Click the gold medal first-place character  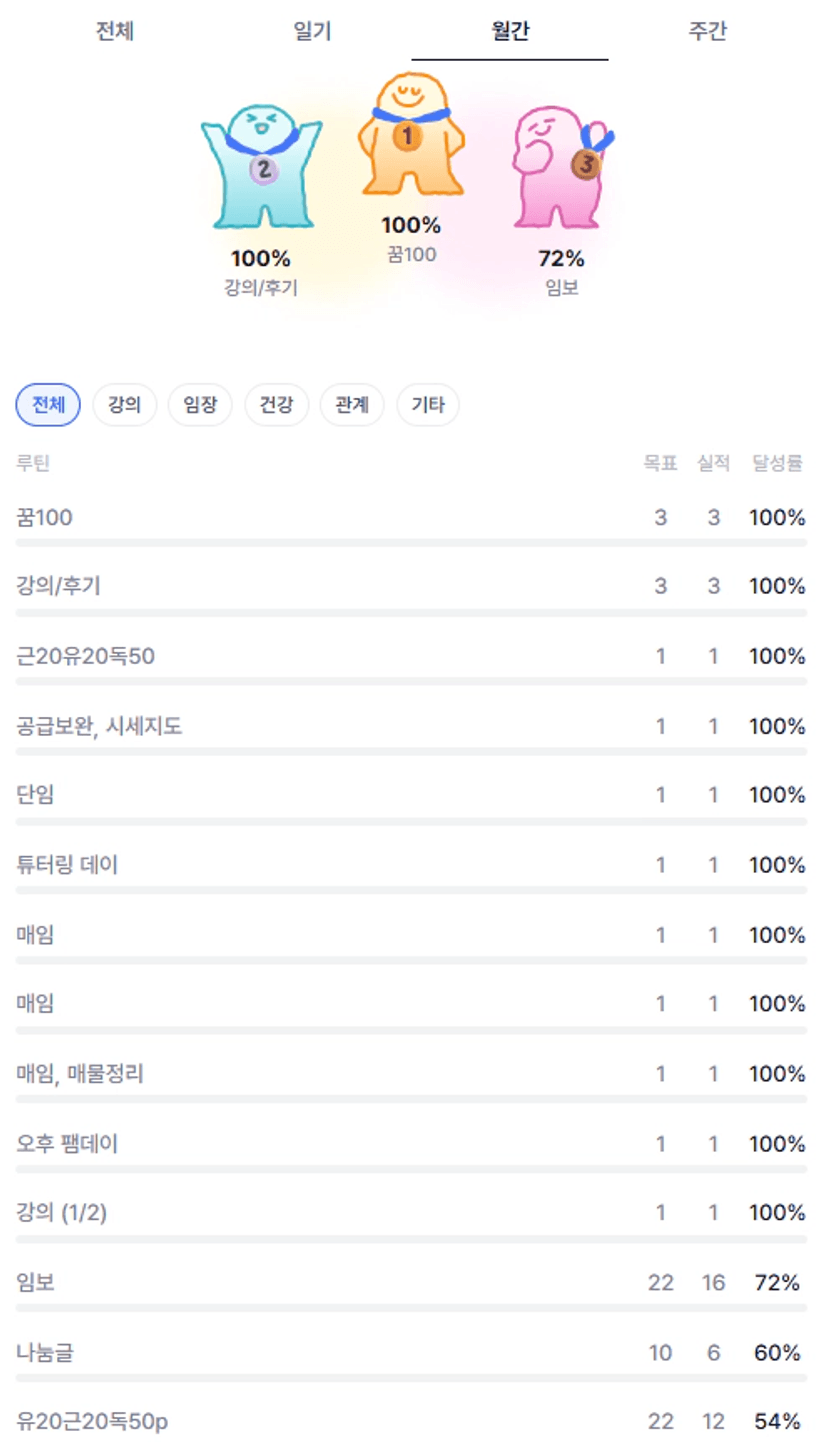click(410, 138)
